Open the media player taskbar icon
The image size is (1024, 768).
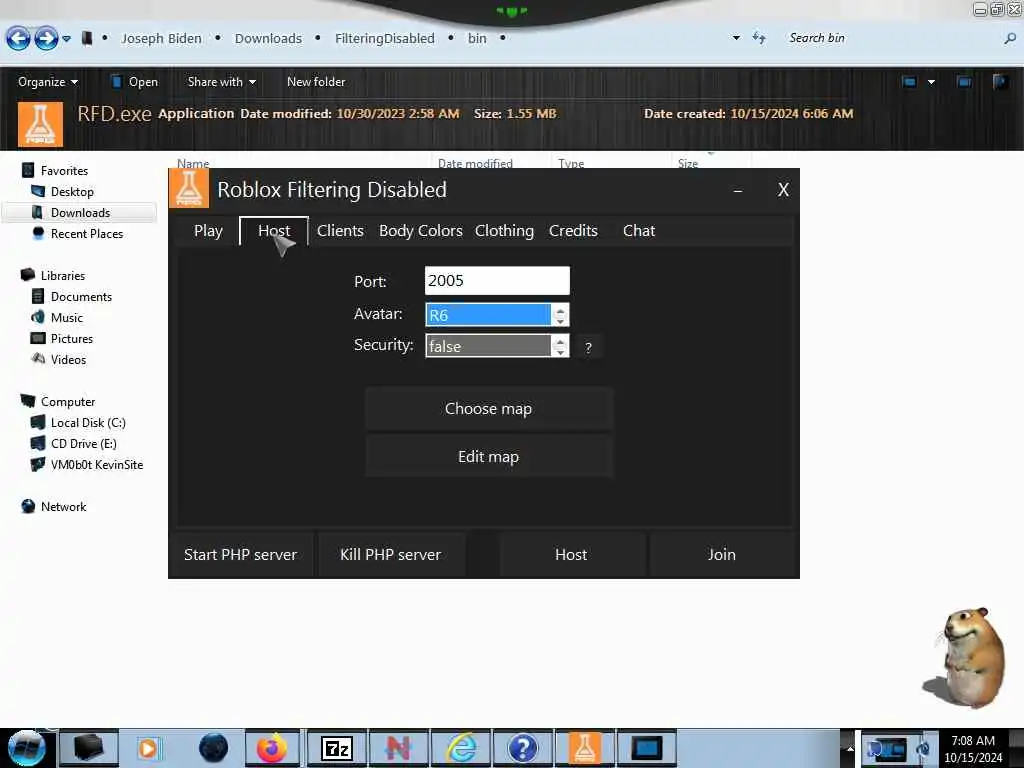click(x=148, y=748)
